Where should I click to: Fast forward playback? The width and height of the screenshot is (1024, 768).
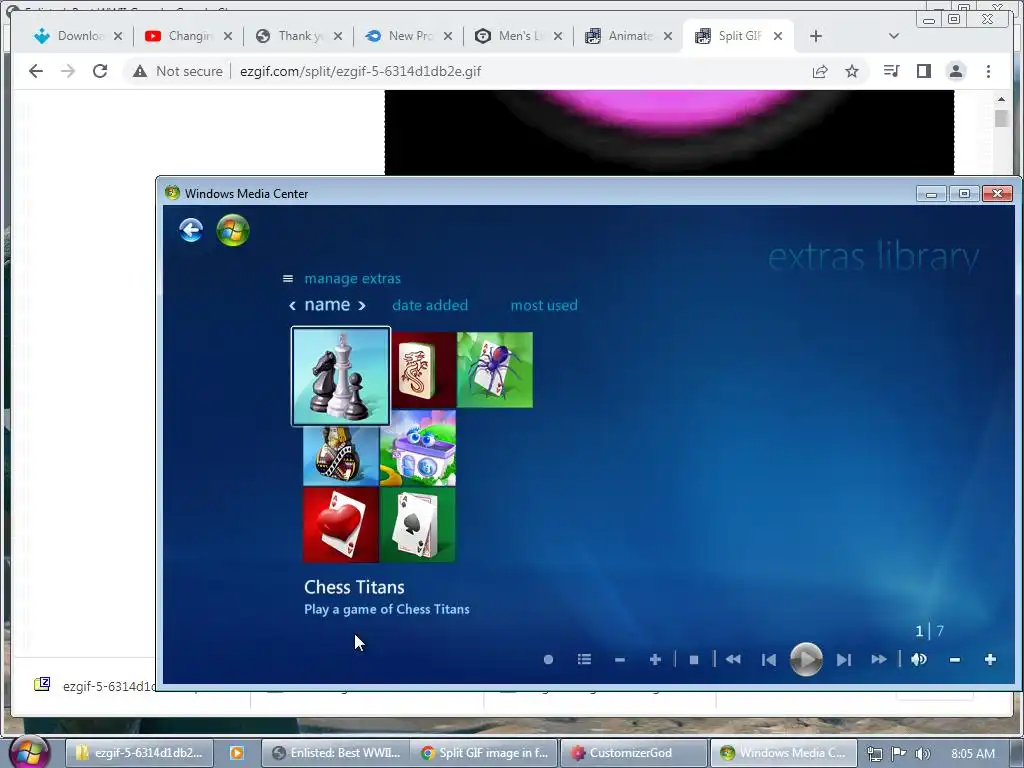[x=879, y=660]
